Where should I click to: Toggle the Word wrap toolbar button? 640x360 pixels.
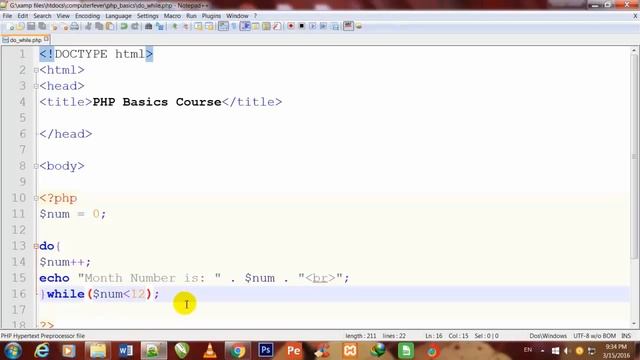[223, 26]
